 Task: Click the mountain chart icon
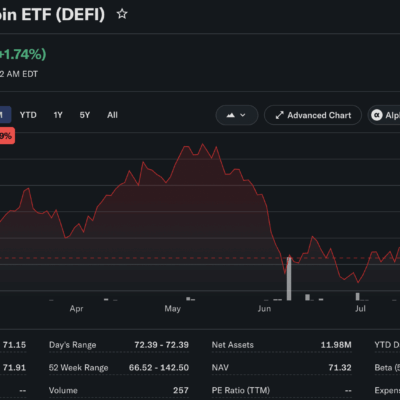(x=231, y=115)
